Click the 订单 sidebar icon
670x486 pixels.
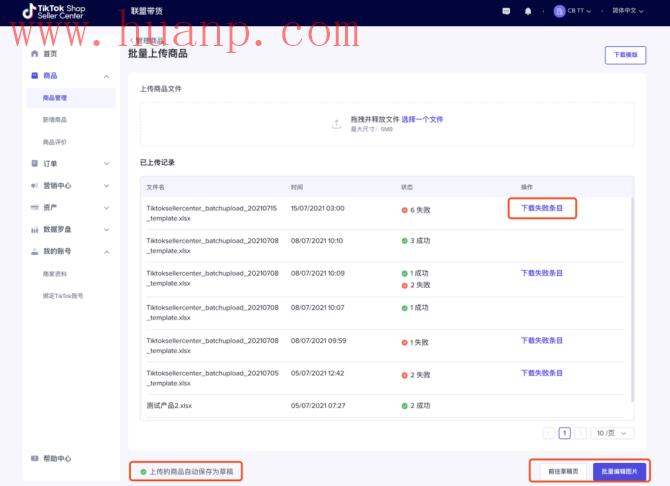click(35, 163)
